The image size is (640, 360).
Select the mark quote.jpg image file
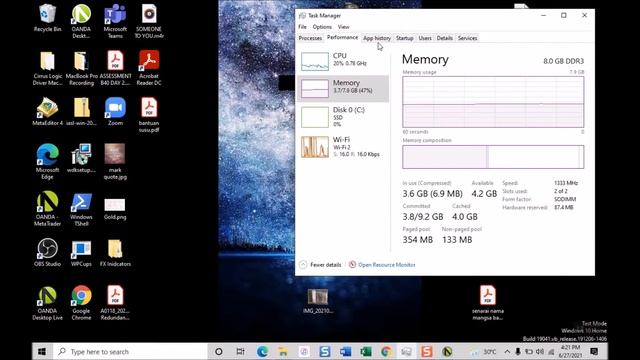point(115,162)
